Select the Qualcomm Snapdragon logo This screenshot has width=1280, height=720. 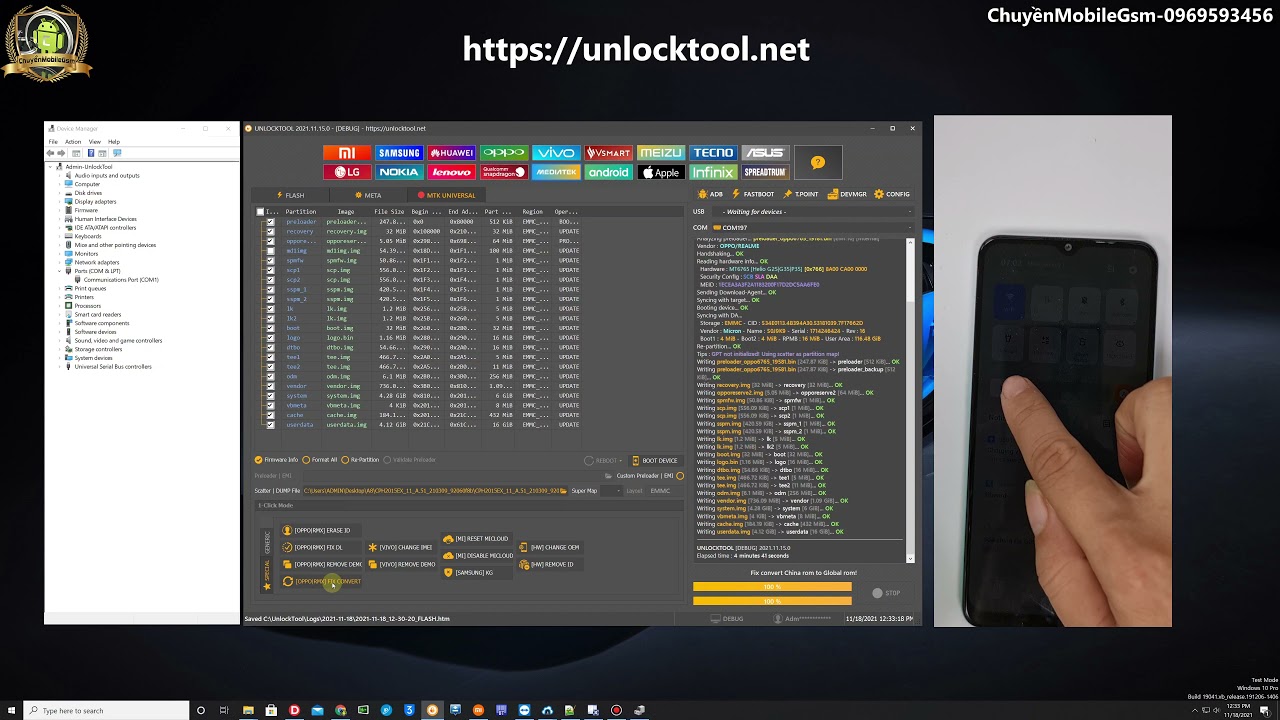[503, 172]
